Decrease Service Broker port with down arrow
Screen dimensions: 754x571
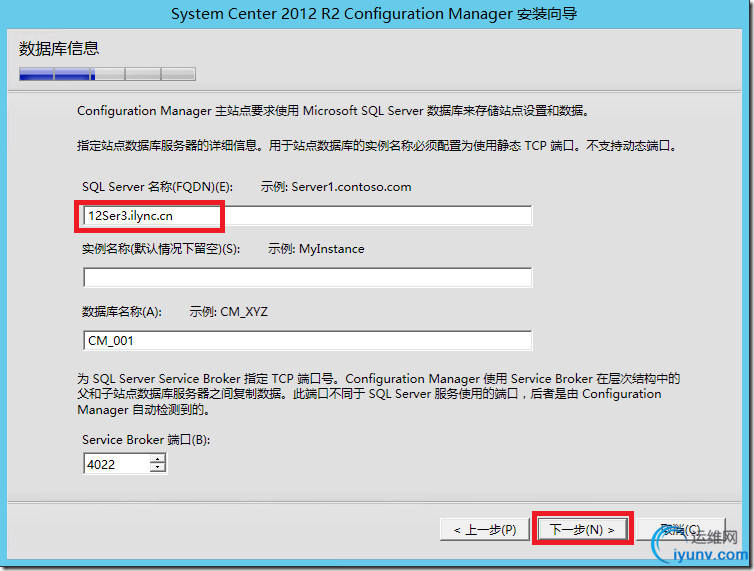click(x=158, y=469)
